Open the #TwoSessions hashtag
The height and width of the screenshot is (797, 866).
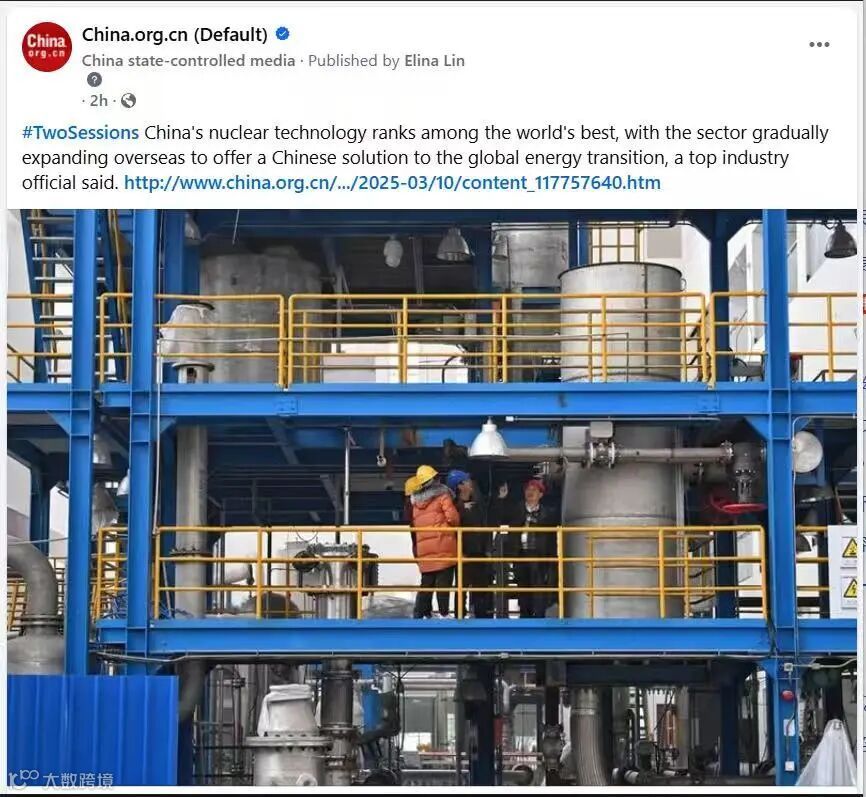80,133
